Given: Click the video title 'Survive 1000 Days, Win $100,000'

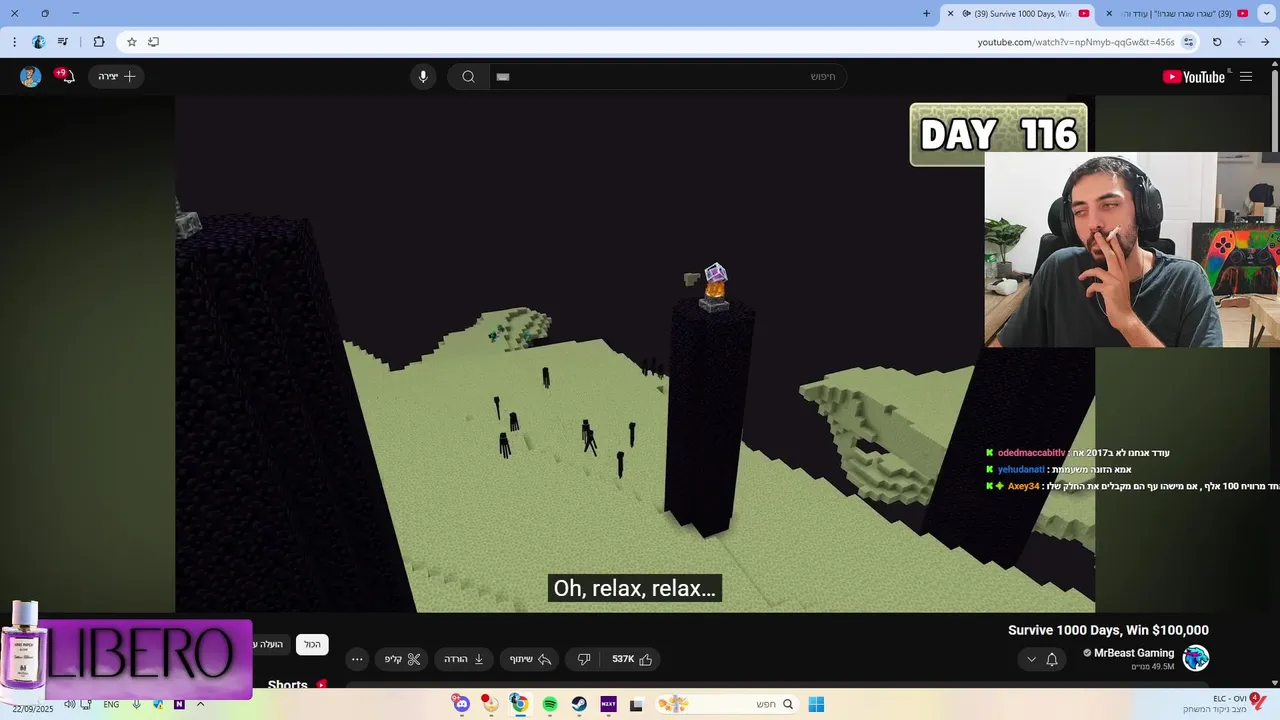Looking at the screenshot, I should [x=1108, y=630].
